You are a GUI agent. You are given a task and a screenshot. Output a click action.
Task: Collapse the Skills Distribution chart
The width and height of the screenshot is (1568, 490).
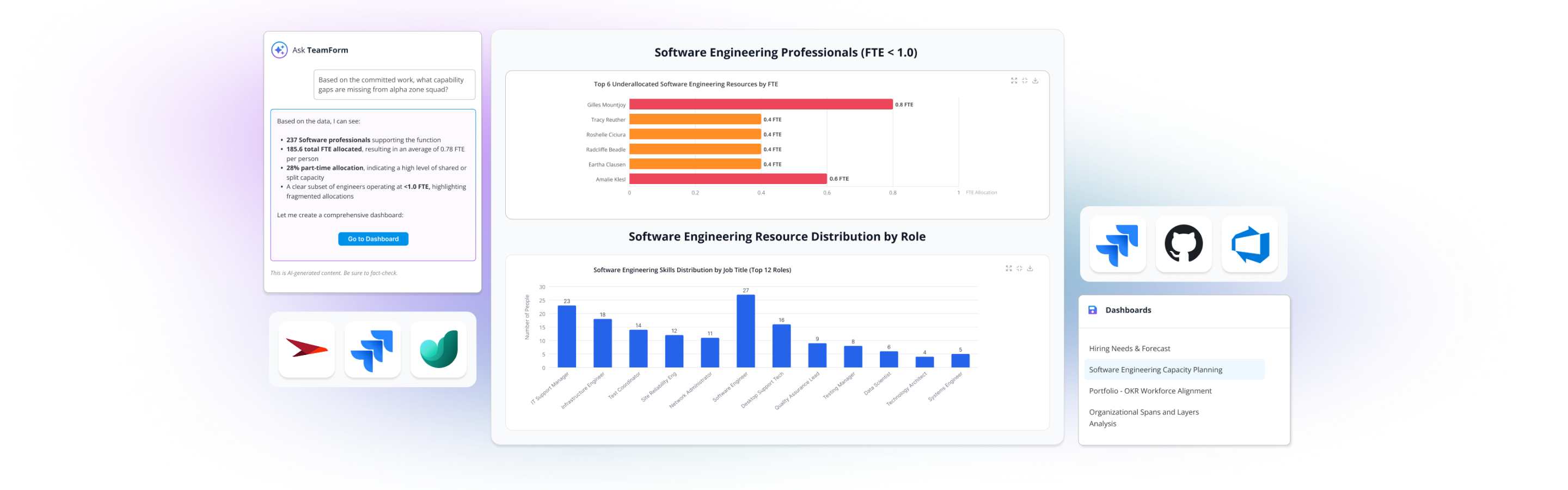click(x=1020, y=268)
